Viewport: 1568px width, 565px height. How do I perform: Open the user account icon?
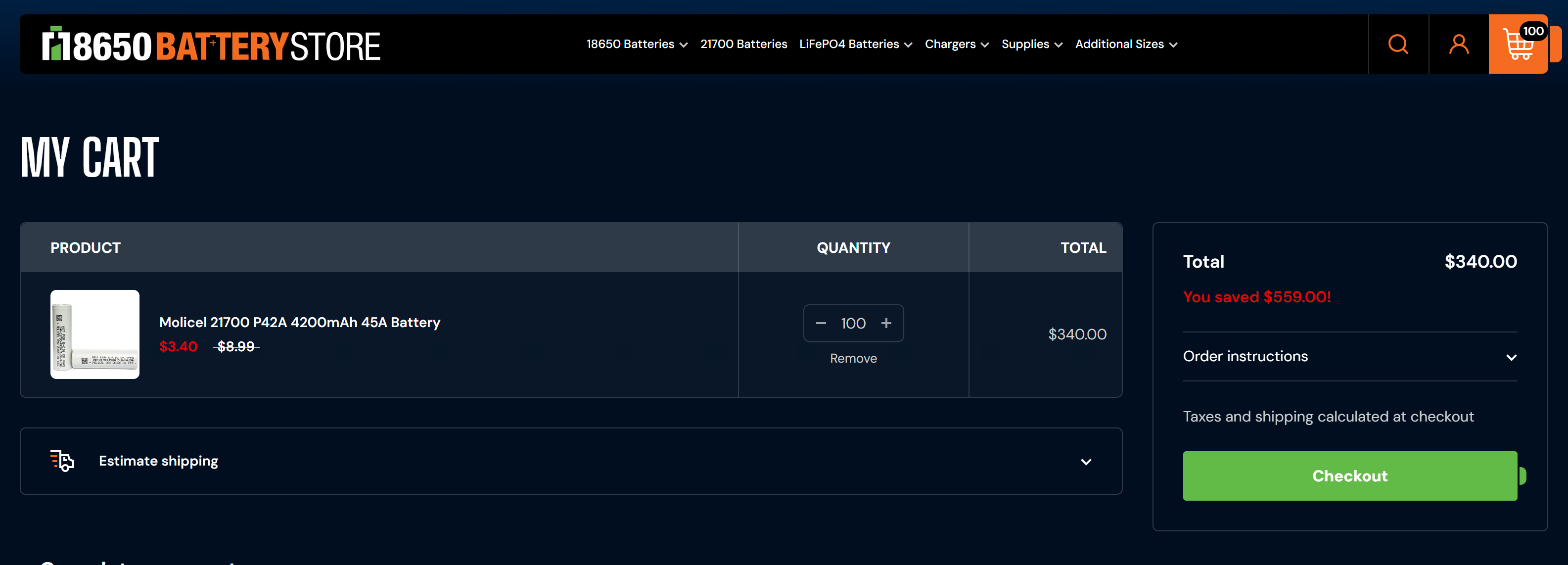(1458, 44)
